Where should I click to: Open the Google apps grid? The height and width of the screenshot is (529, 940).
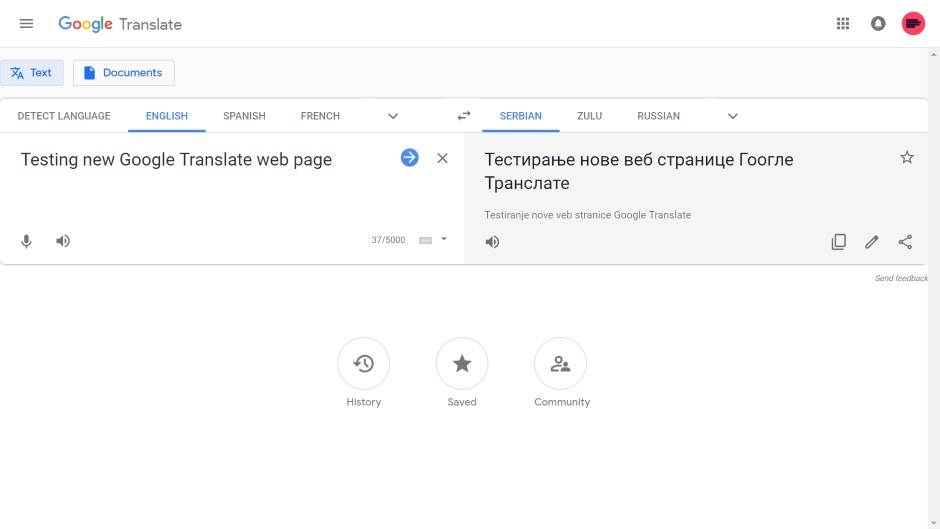click(x=843, y=23)
